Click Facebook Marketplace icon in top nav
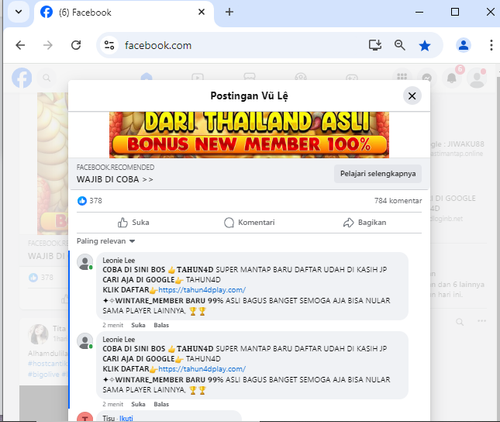The image size is (500, 422). click(249, 77)
